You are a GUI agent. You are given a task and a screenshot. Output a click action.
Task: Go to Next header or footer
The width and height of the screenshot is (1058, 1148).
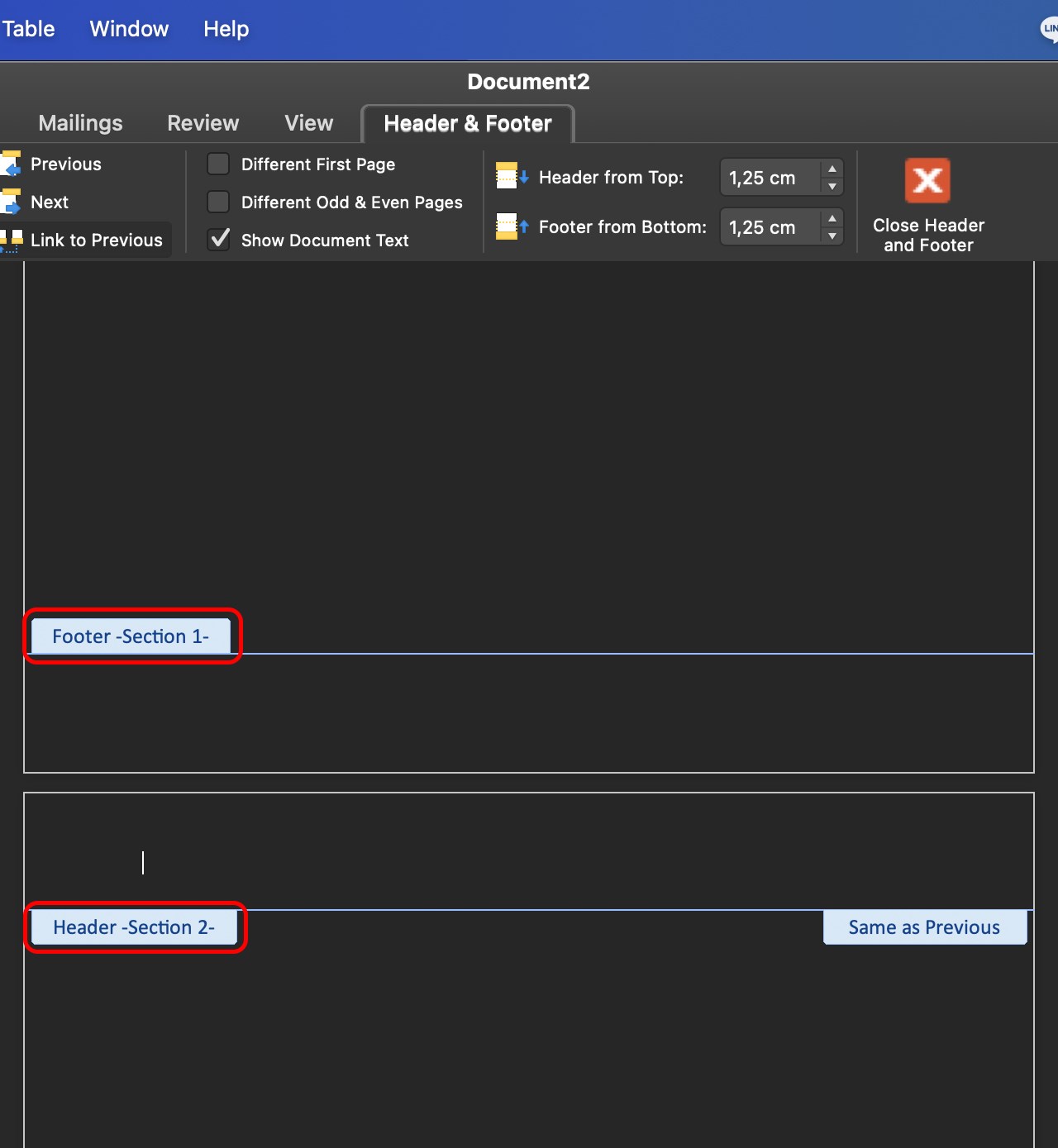(50, 202)
